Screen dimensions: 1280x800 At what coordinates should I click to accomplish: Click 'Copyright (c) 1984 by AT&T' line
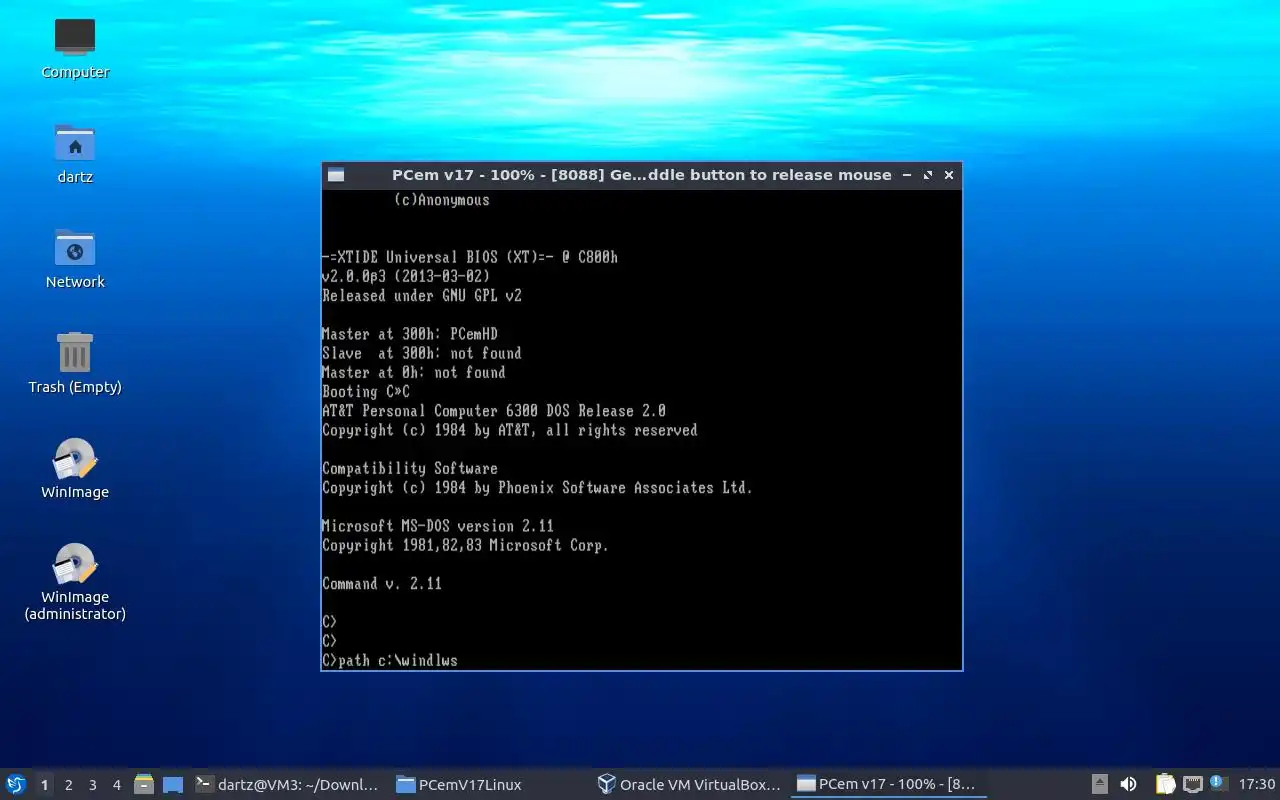(510, 430)
